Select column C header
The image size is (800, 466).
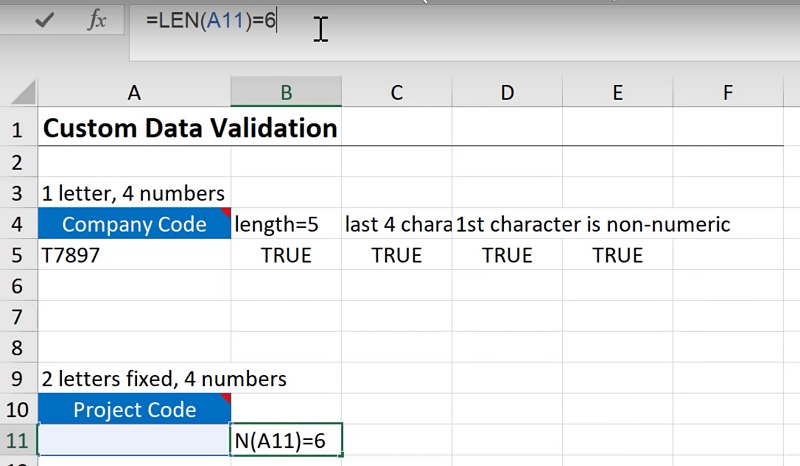pyautogui.click(x=396, y=93)
